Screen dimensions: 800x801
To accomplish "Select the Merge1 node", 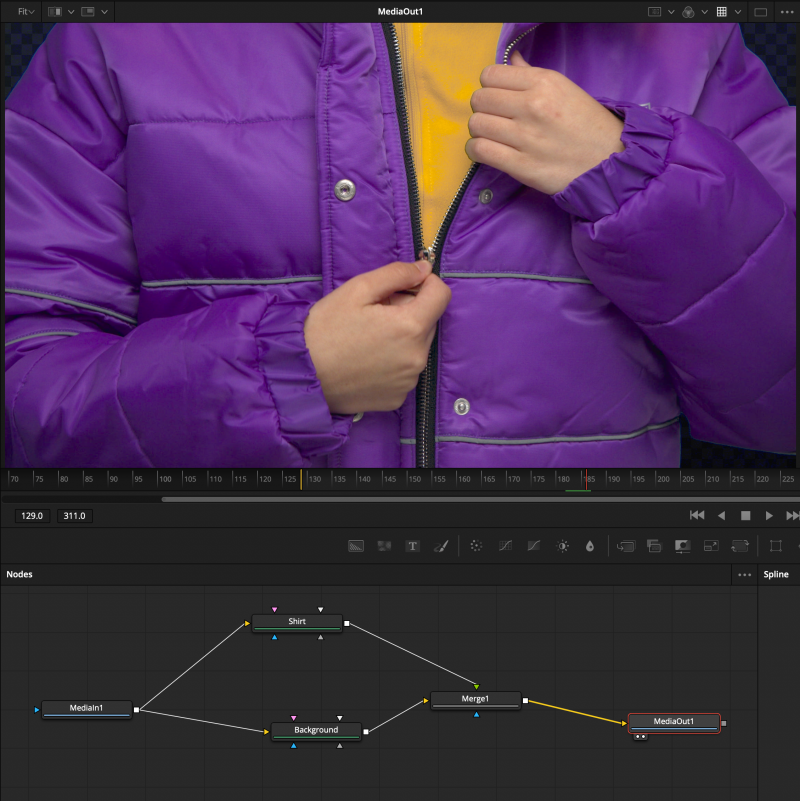I will [476, 699].
